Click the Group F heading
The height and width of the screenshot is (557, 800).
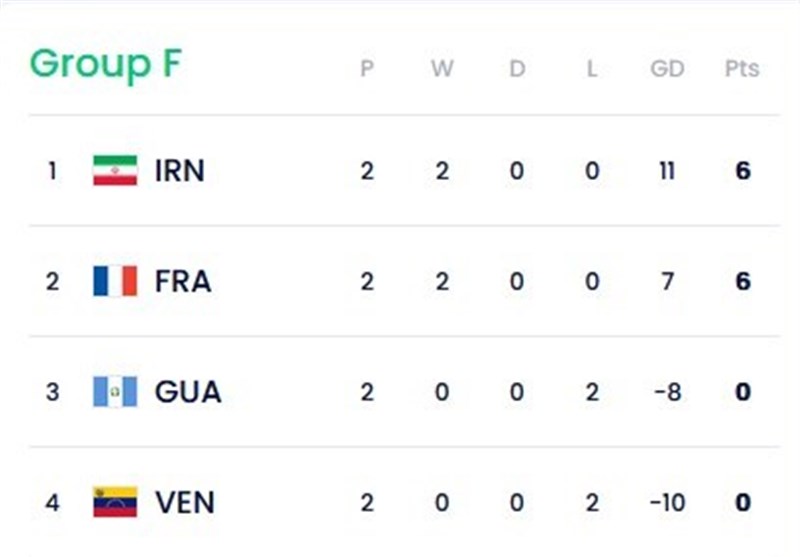coord(105,64)
